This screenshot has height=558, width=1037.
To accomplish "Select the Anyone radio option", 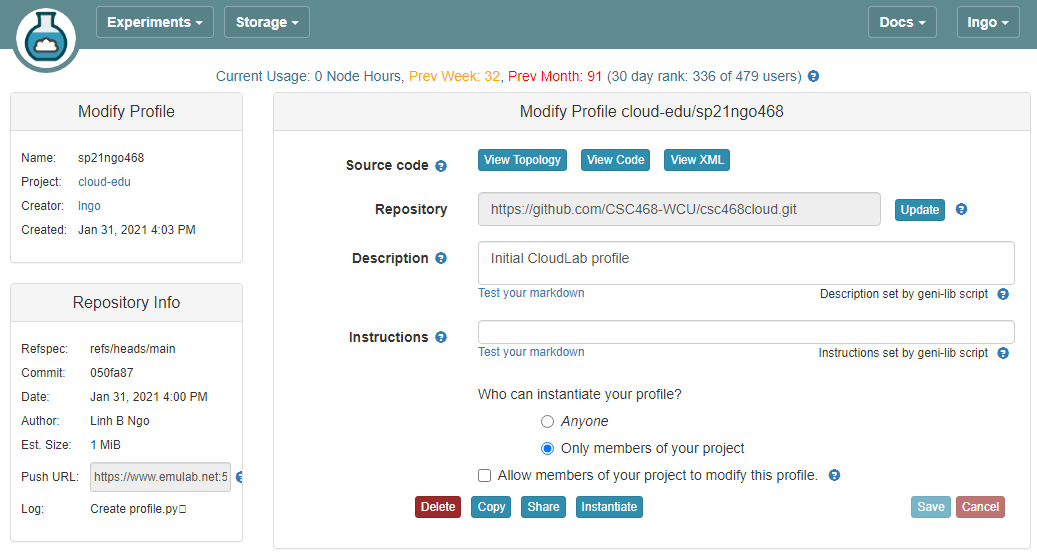I will coord(547,422).
